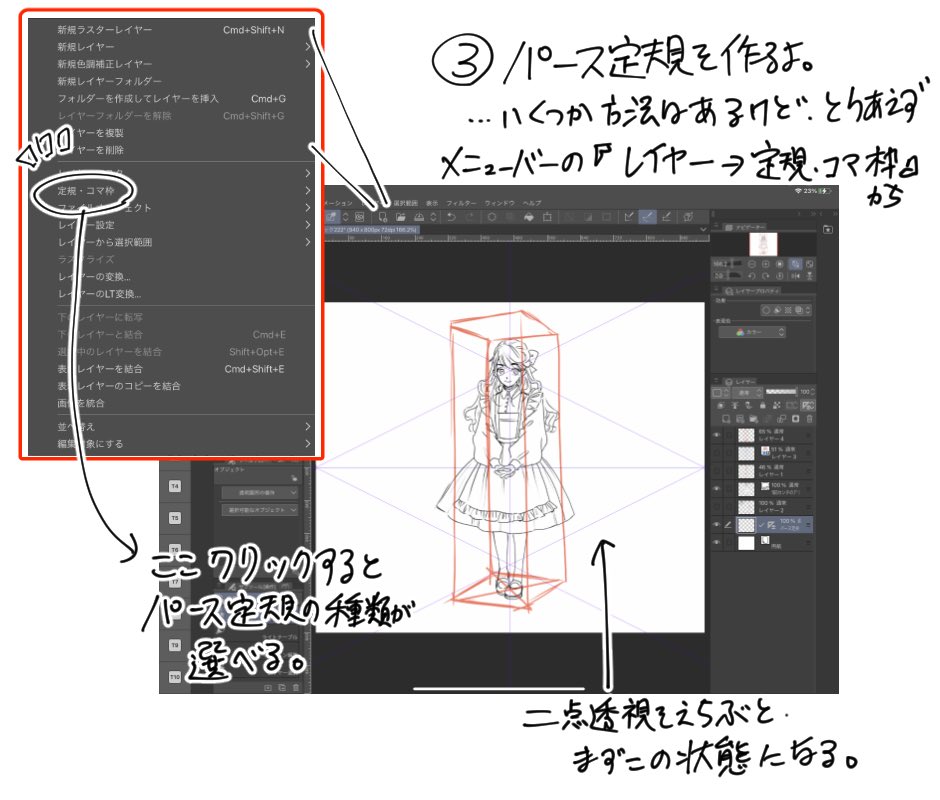Show レイヤー1 using its visibility box
The width and height of the screenshot is (940, 800).
[716, 471]
